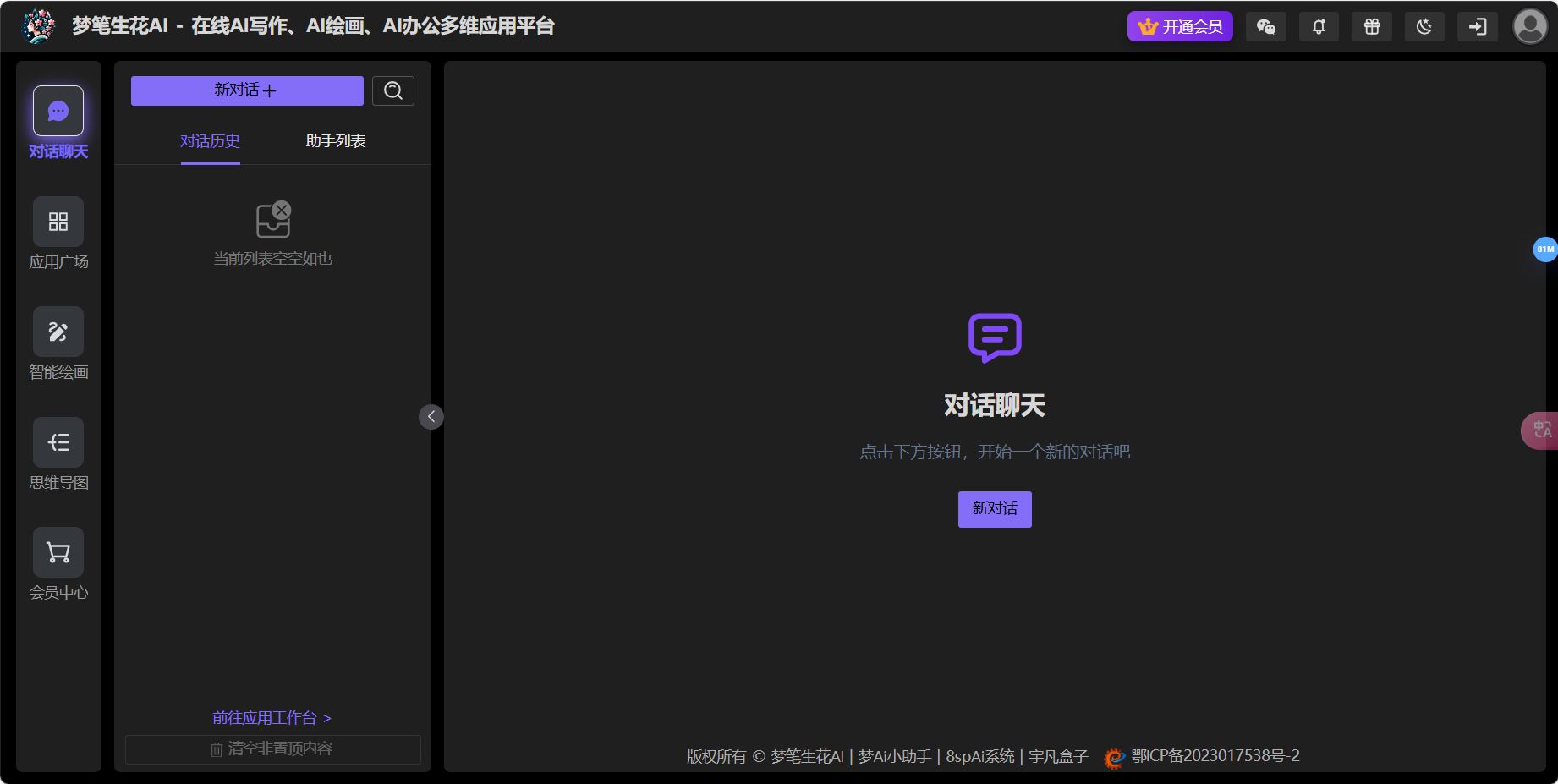Collapse the conversation panel with the chevron

[x=431, y=416]
